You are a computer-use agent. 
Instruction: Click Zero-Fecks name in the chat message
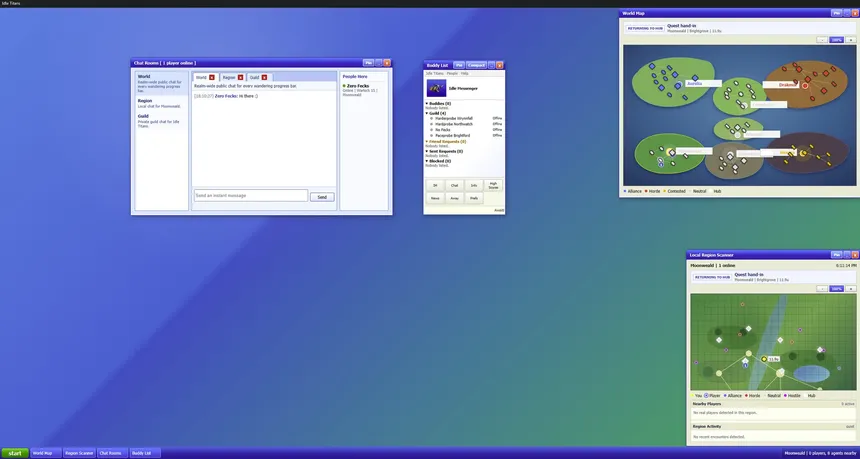226,96
